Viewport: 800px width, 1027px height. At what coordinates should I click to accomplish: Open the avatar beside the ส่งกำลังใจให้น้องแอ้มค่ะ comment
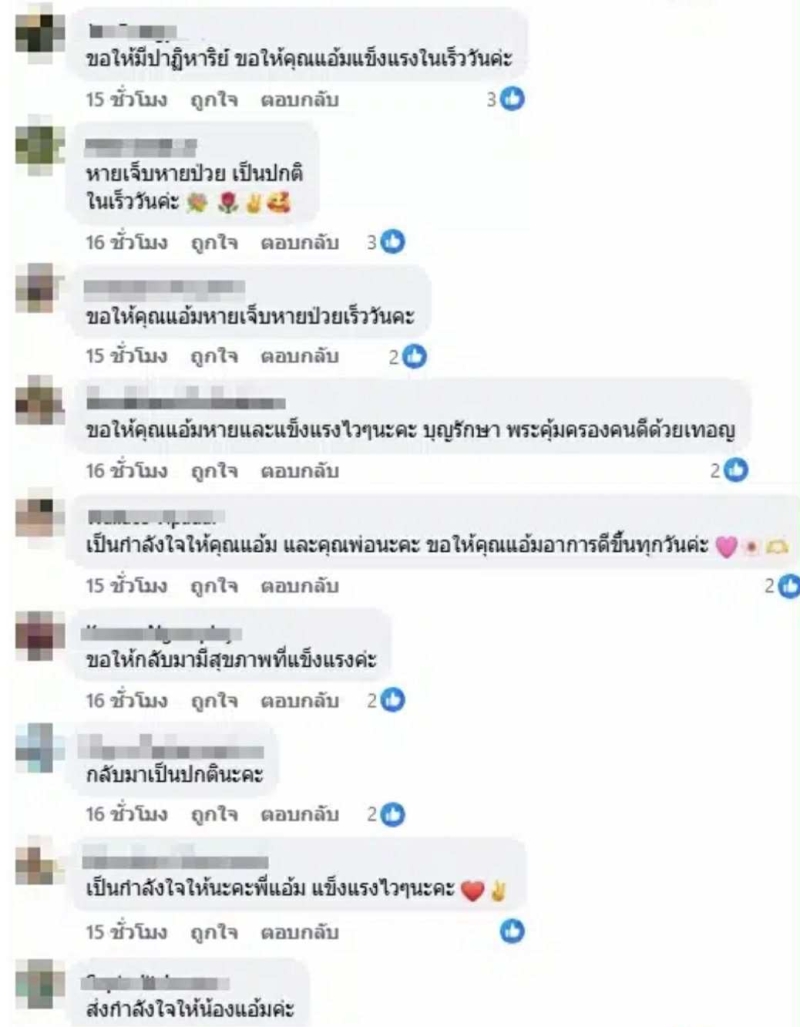pos(39,984)
